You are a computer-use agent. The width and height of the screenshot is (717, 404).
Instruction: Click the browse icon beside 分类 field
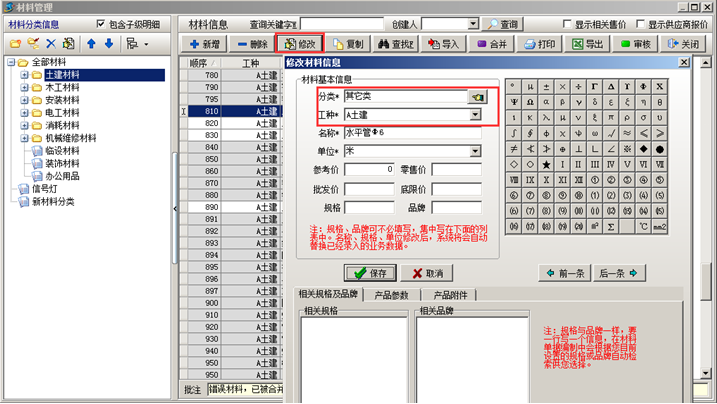[x=477, y=97]
